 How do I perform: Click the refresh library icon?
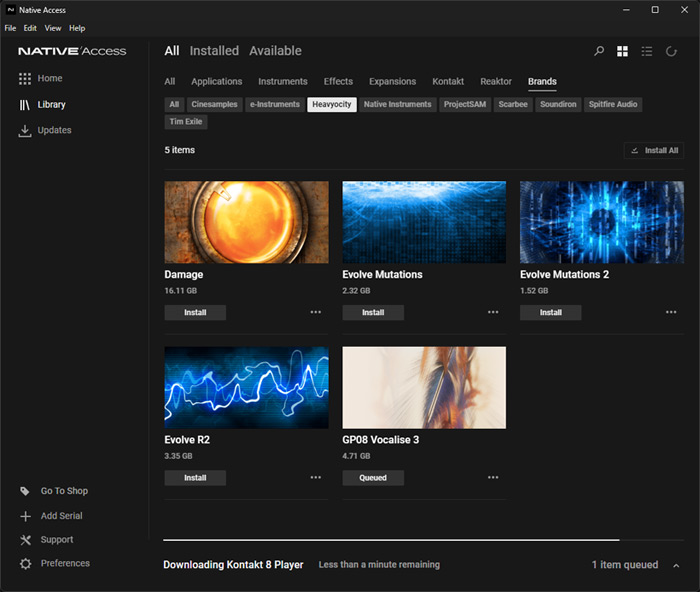(672, 51)
